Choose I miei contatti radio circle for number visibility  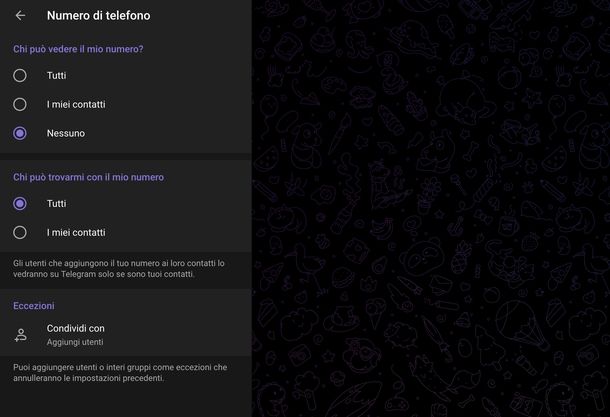(20, 104)
